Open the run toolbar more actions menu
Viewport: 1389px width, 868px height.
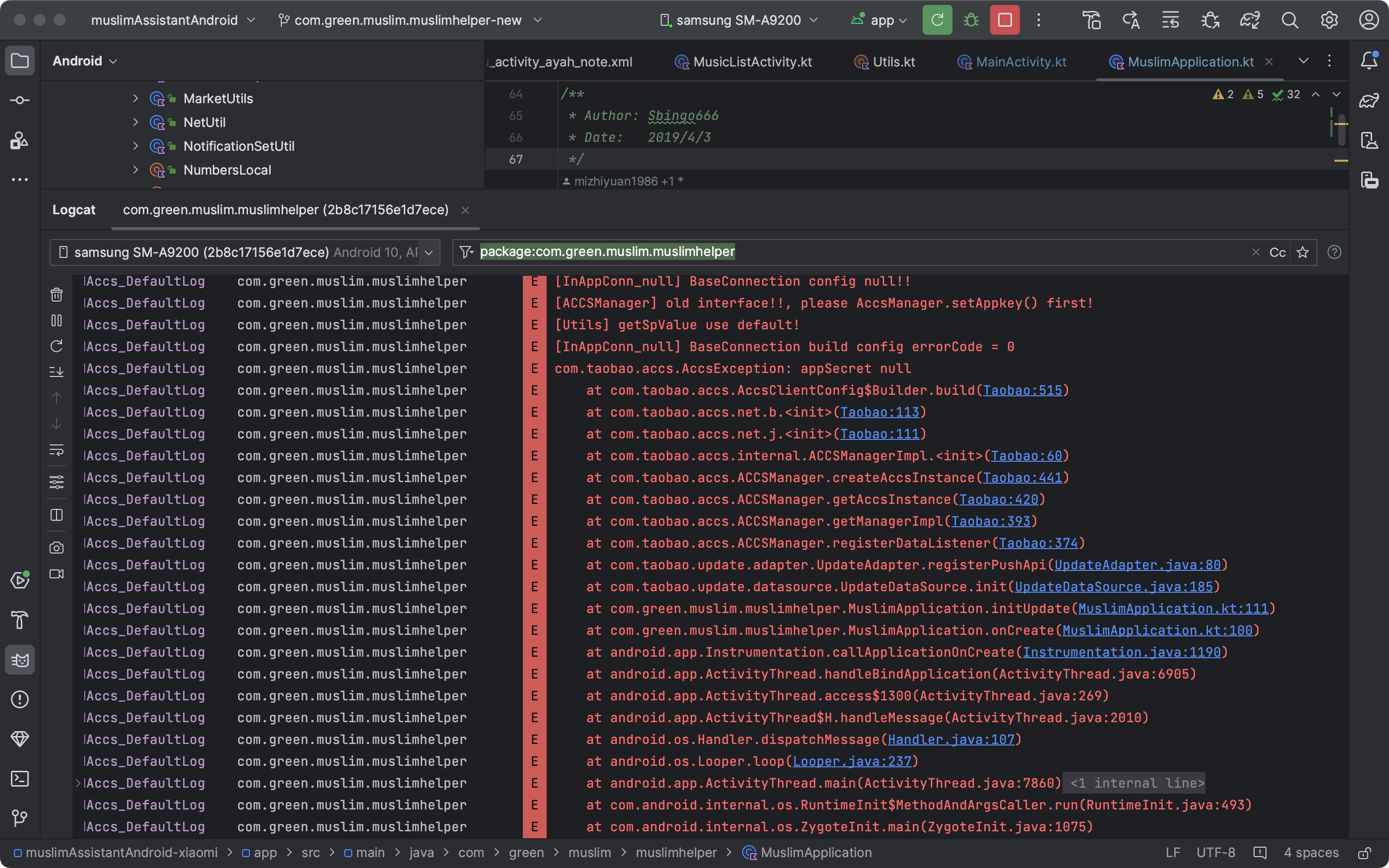point(1038,20)
